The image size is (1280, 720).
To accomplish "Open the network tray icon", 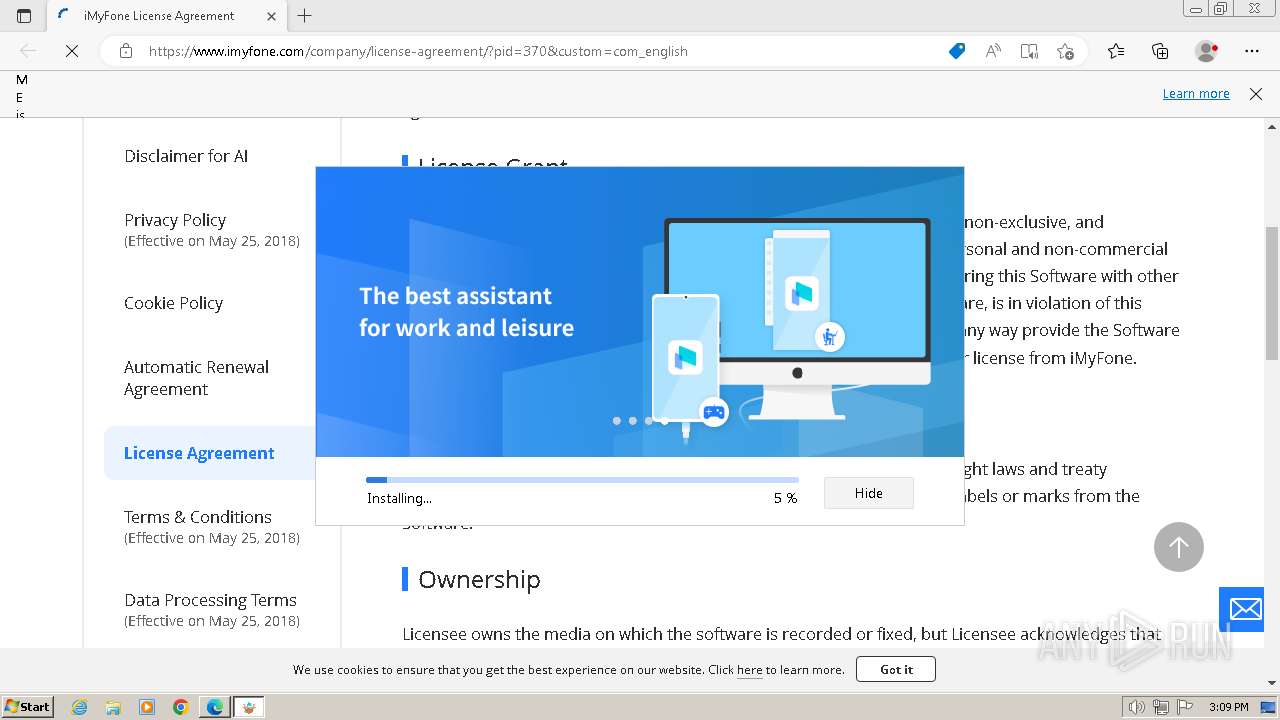I will click(1161, 707).
